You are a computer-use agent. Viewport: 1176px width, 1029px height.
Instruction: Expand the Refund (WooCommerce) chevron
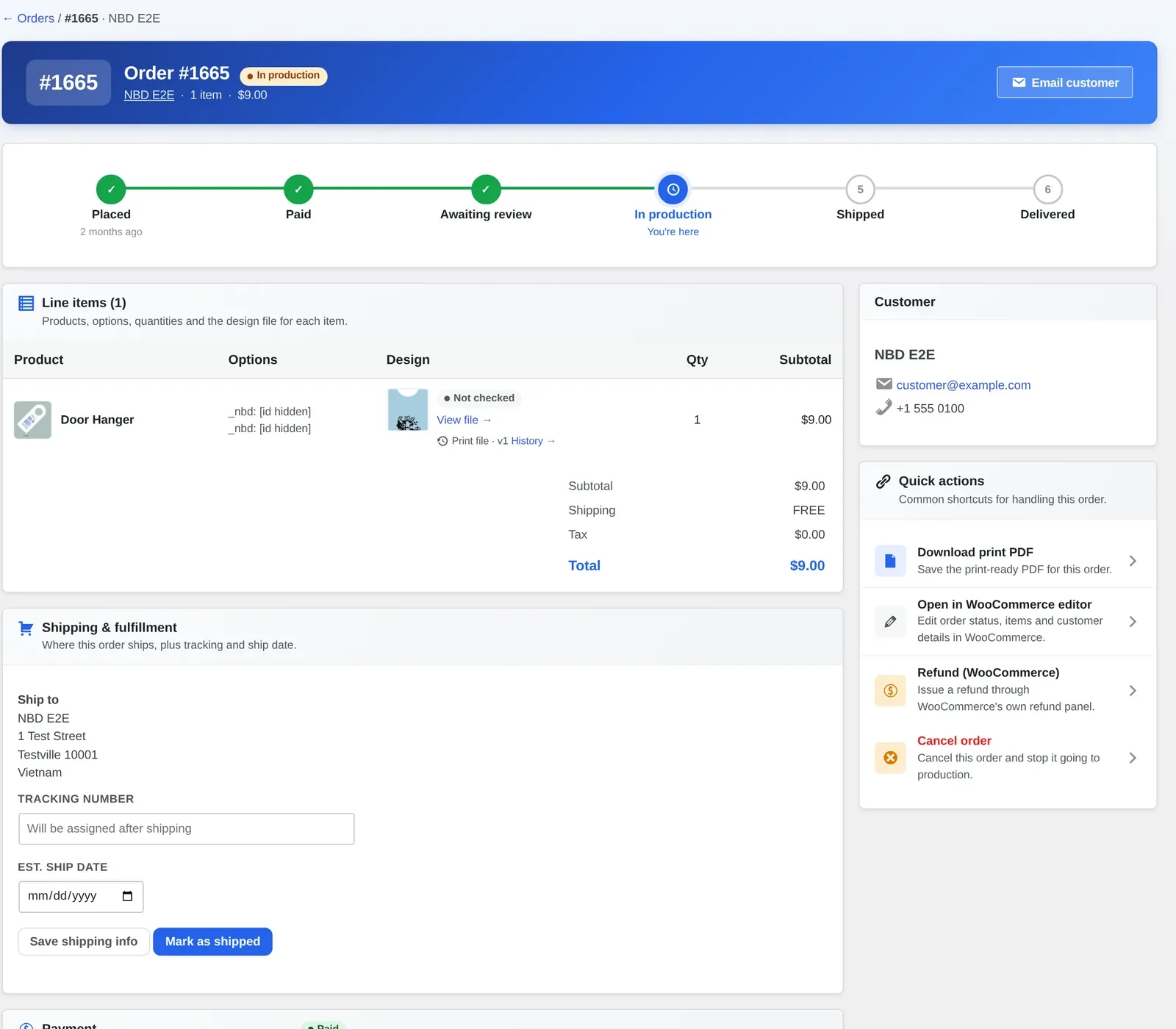(x=1133, y=691)
